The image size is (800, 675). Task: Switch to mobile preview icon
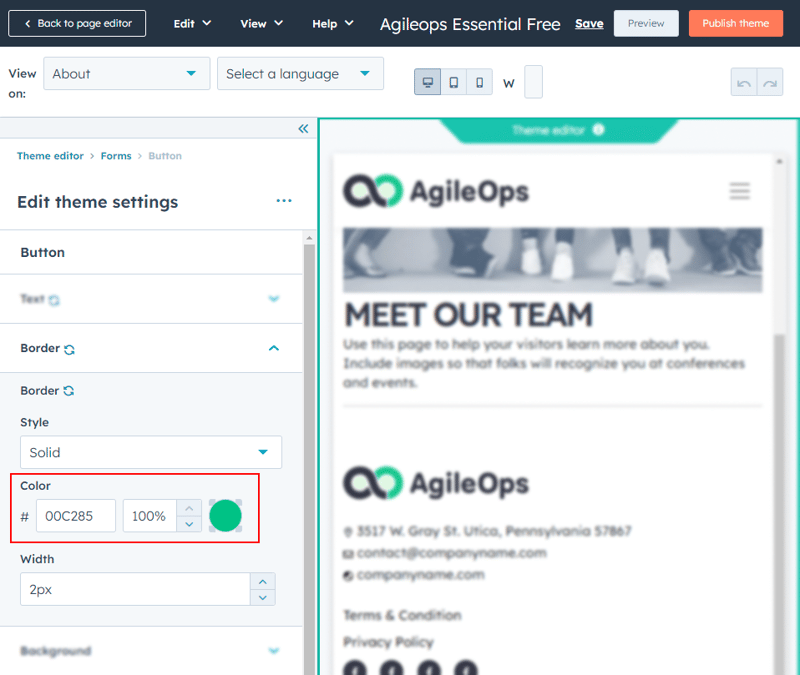pyautogui.click(x=480, y=82)
